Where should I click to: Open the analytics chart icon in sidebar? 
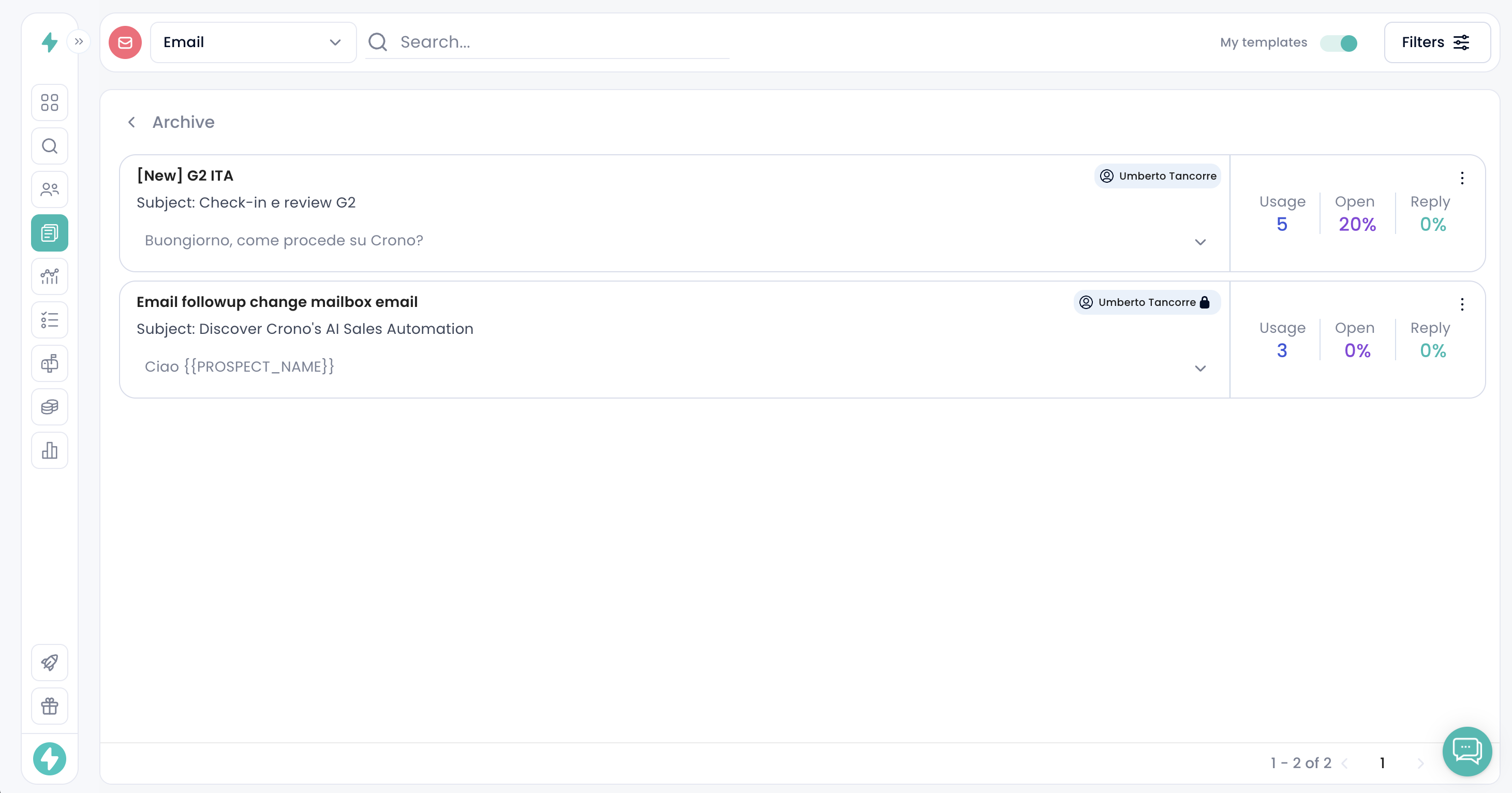49,276
